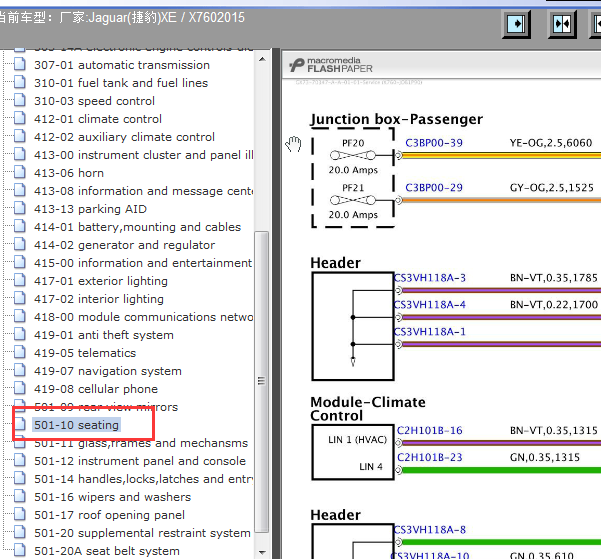Screen dimensions: 601x559
Task: Select 412-02 auxiliary climate control
Action: tap(124, 137)
